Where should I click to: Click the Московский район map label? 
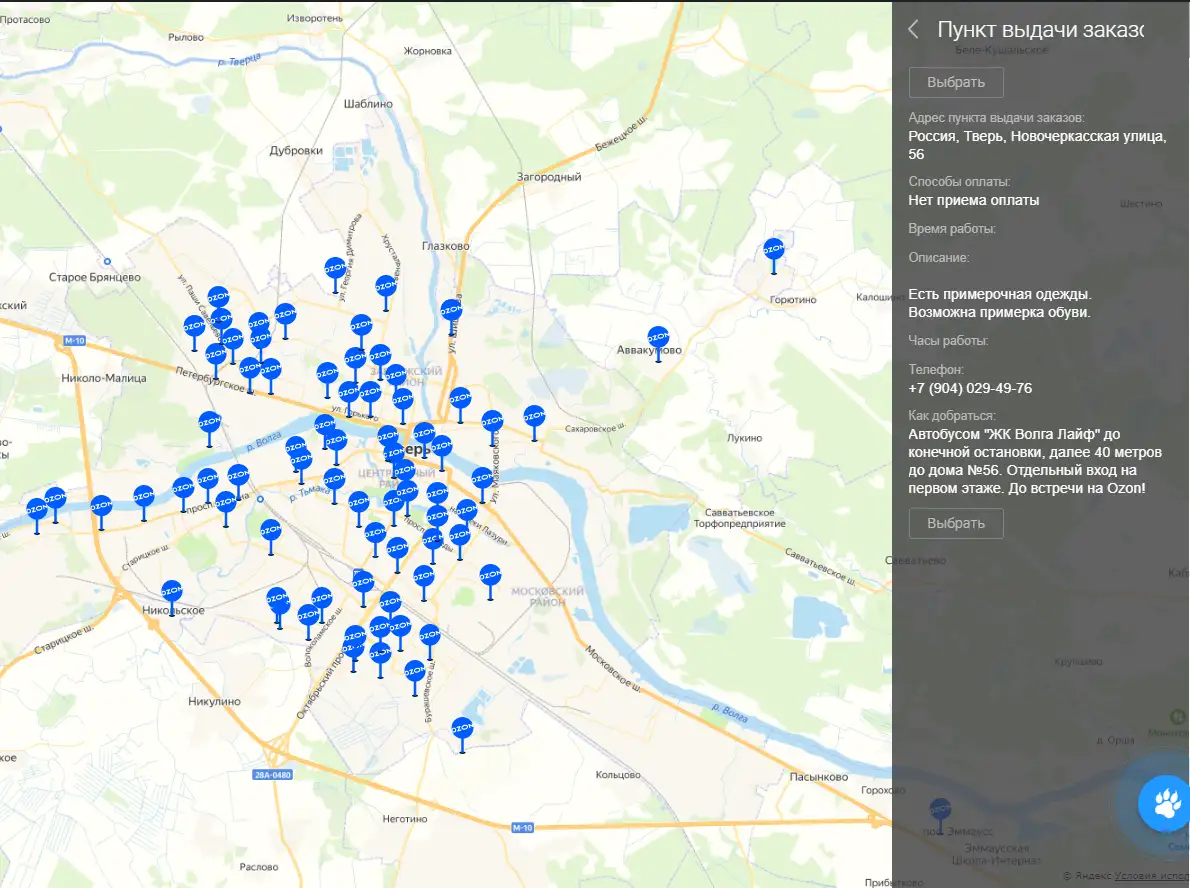547,597
